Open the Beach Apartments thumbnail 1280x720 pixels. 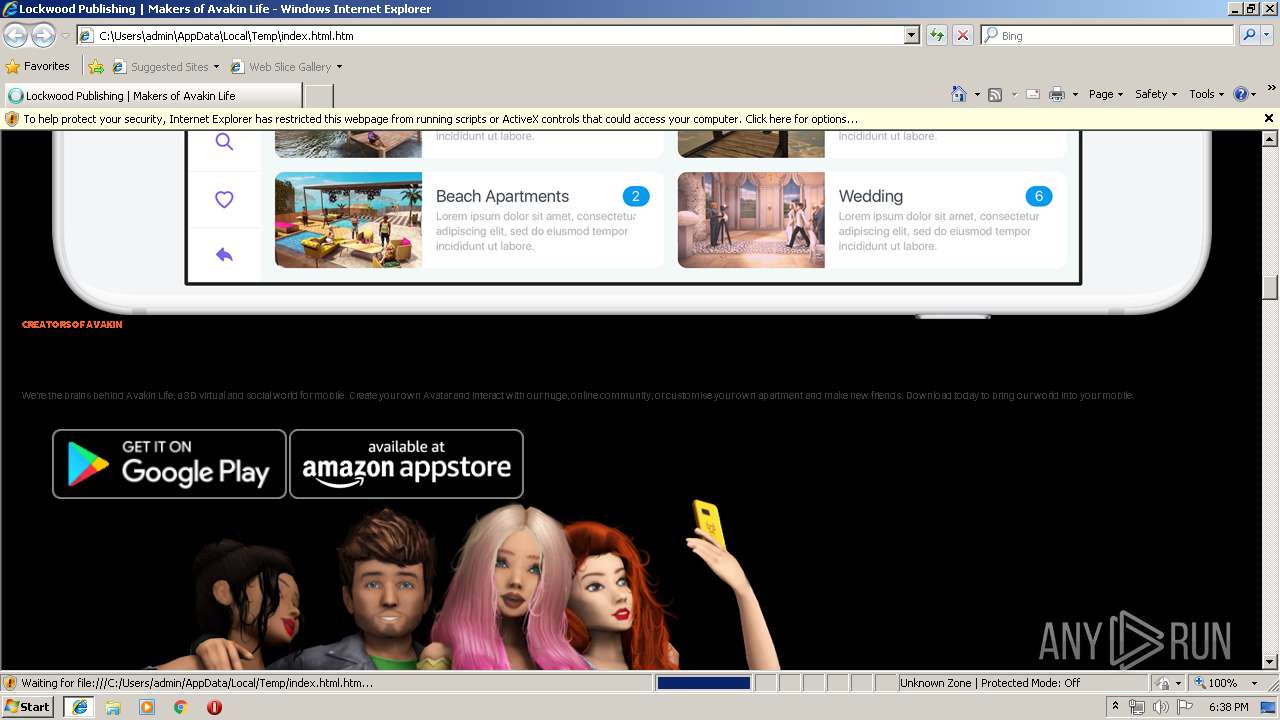[x=348, y=220]
